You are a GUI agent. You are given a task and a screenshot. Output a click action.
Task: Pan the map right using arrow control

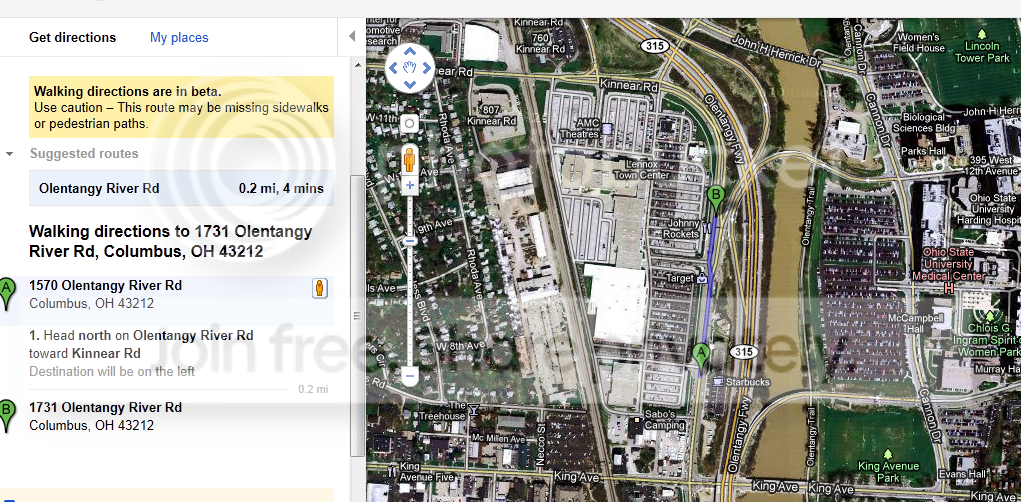click(x=427, y=68)
